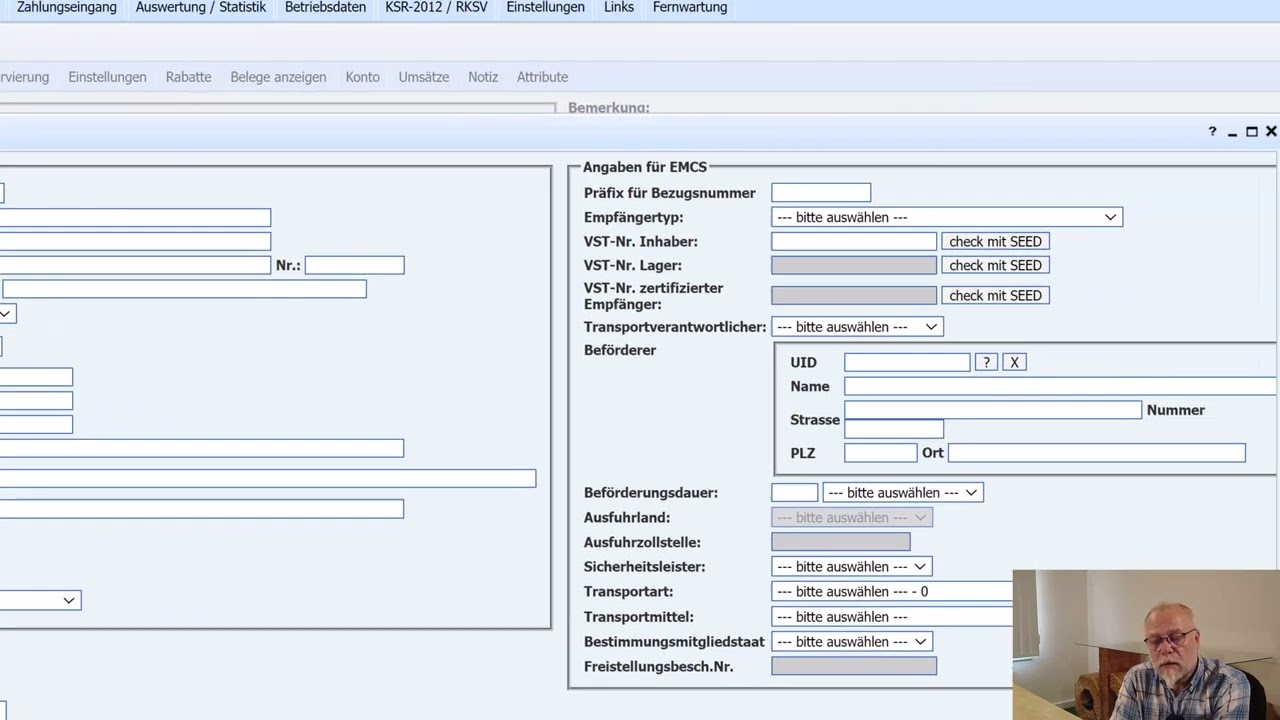Click the Bemerkung: label
The width and height of the screenshot is (1280, 720).
609,107
